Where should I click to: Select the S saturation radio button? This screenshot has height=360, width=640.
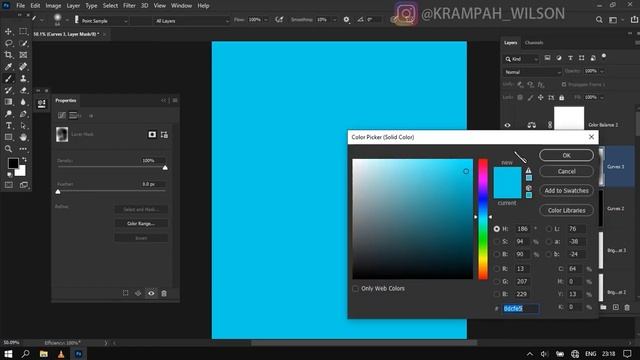click(x=497, y=242)
